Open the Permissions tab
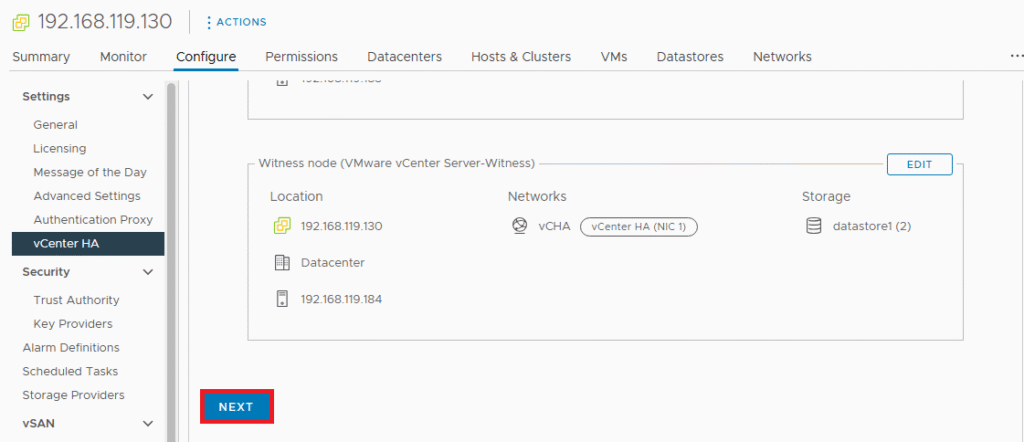Image resolution: width=1024 pixels, height=442 pixels. pos(302,57)
